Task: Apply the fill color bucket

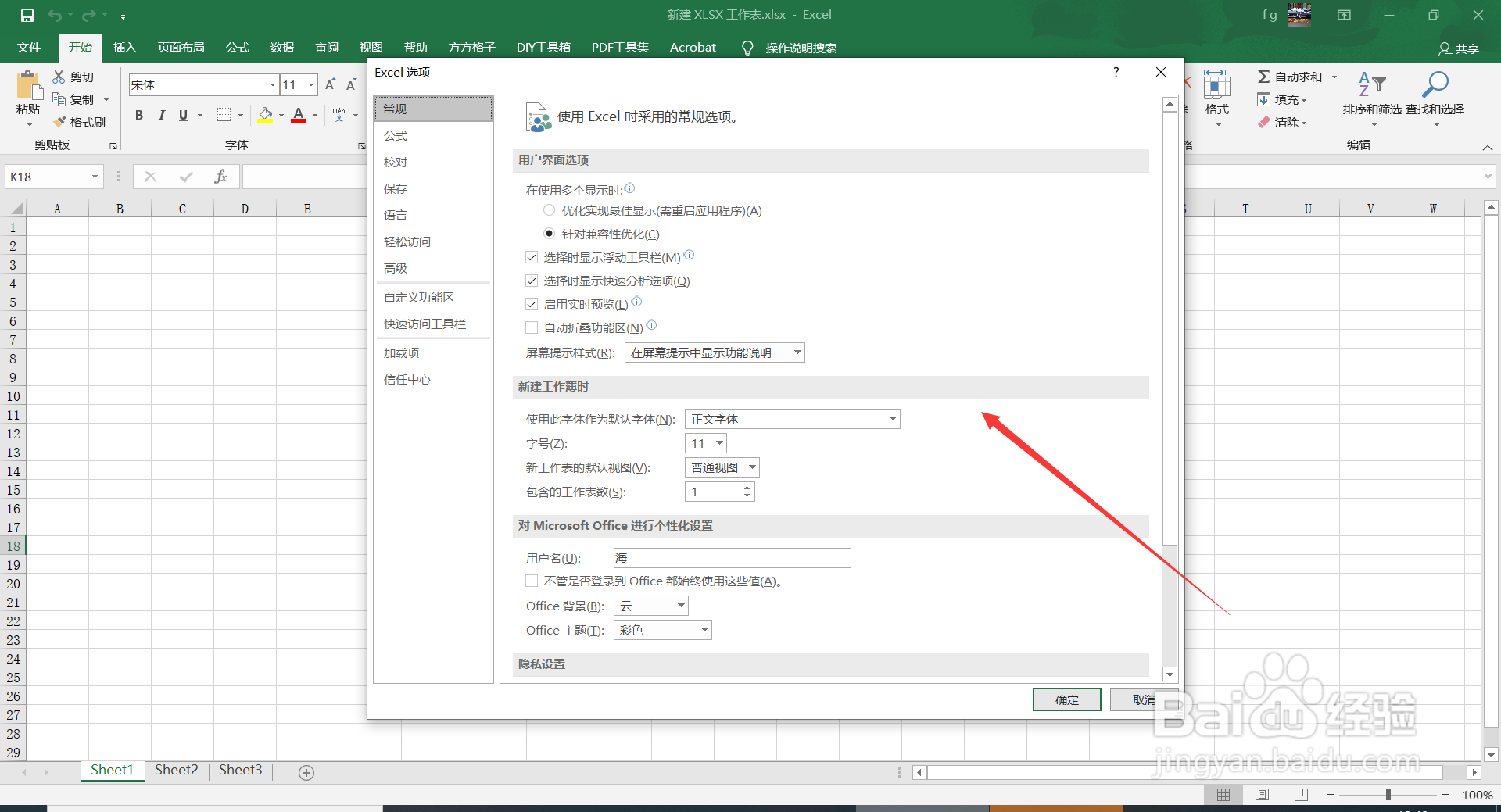Action: point(266,115)
